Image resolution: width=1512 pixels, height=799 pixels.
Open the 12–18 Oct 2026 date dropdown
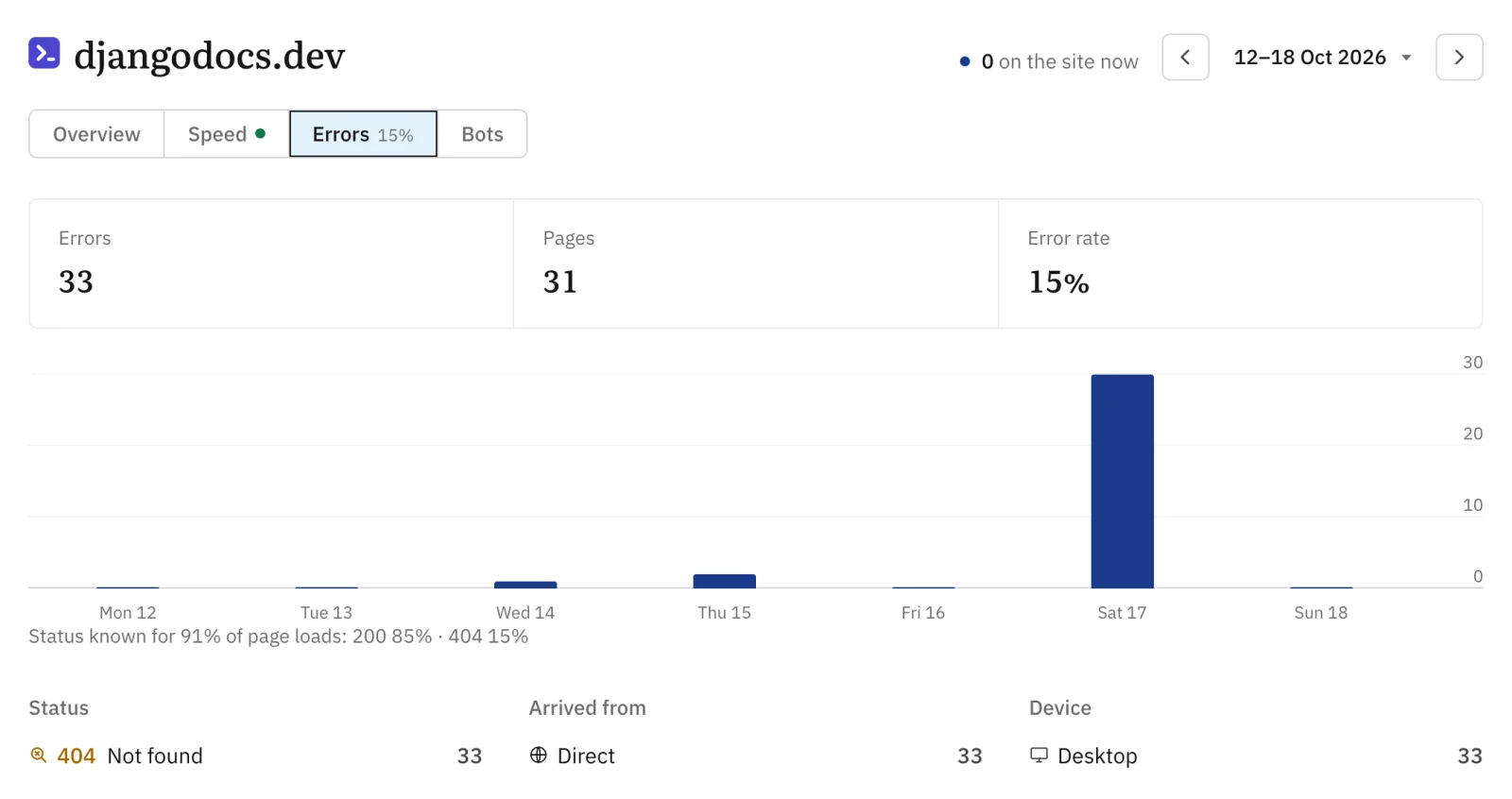click(x=1322, y=58)
